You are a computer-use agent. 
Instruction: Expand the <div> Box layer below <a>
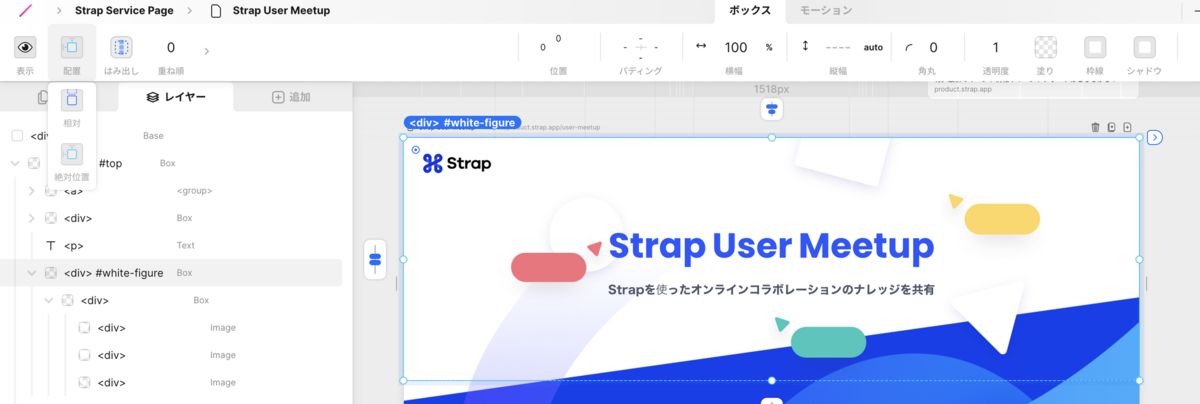pos(32,218)
